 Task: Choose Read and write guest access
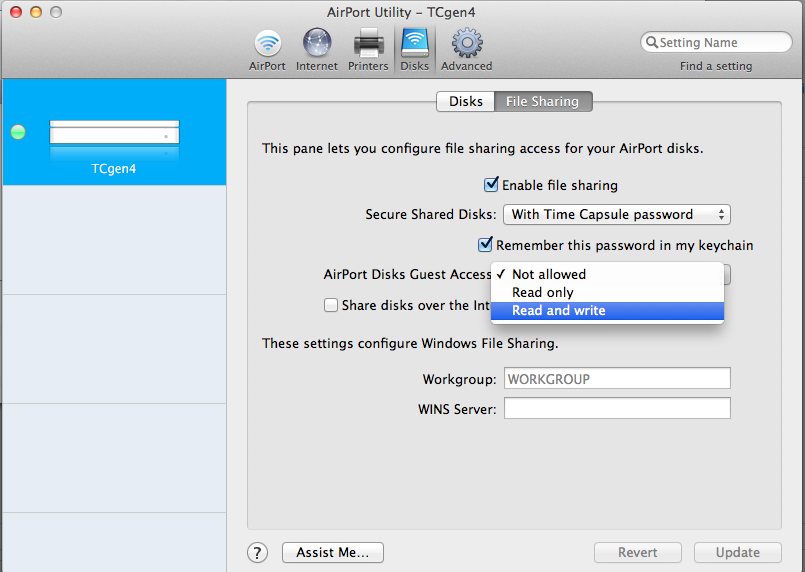point(607,310)
